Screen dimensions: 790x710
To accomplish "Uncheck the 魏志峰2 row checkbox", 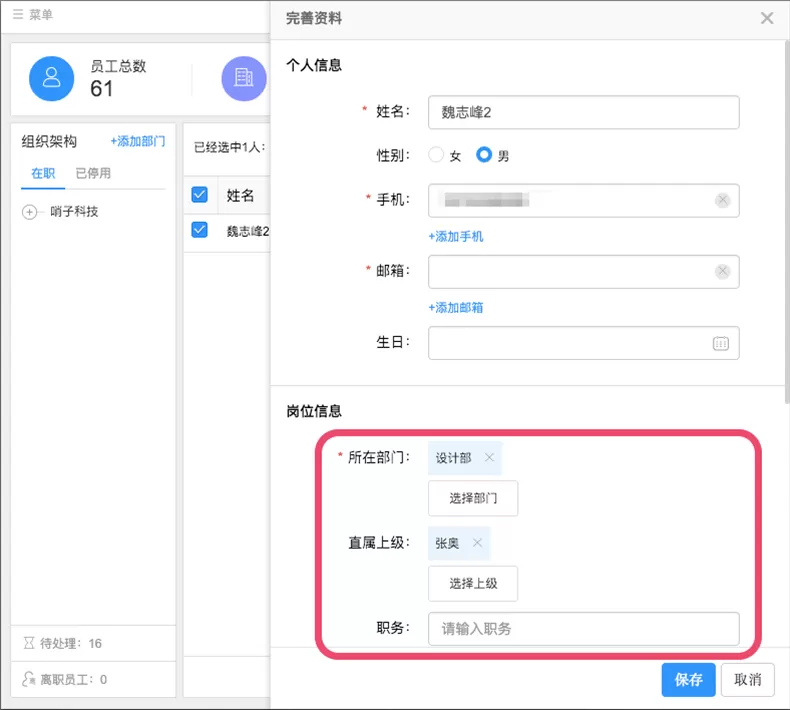I will pos(200,230).
